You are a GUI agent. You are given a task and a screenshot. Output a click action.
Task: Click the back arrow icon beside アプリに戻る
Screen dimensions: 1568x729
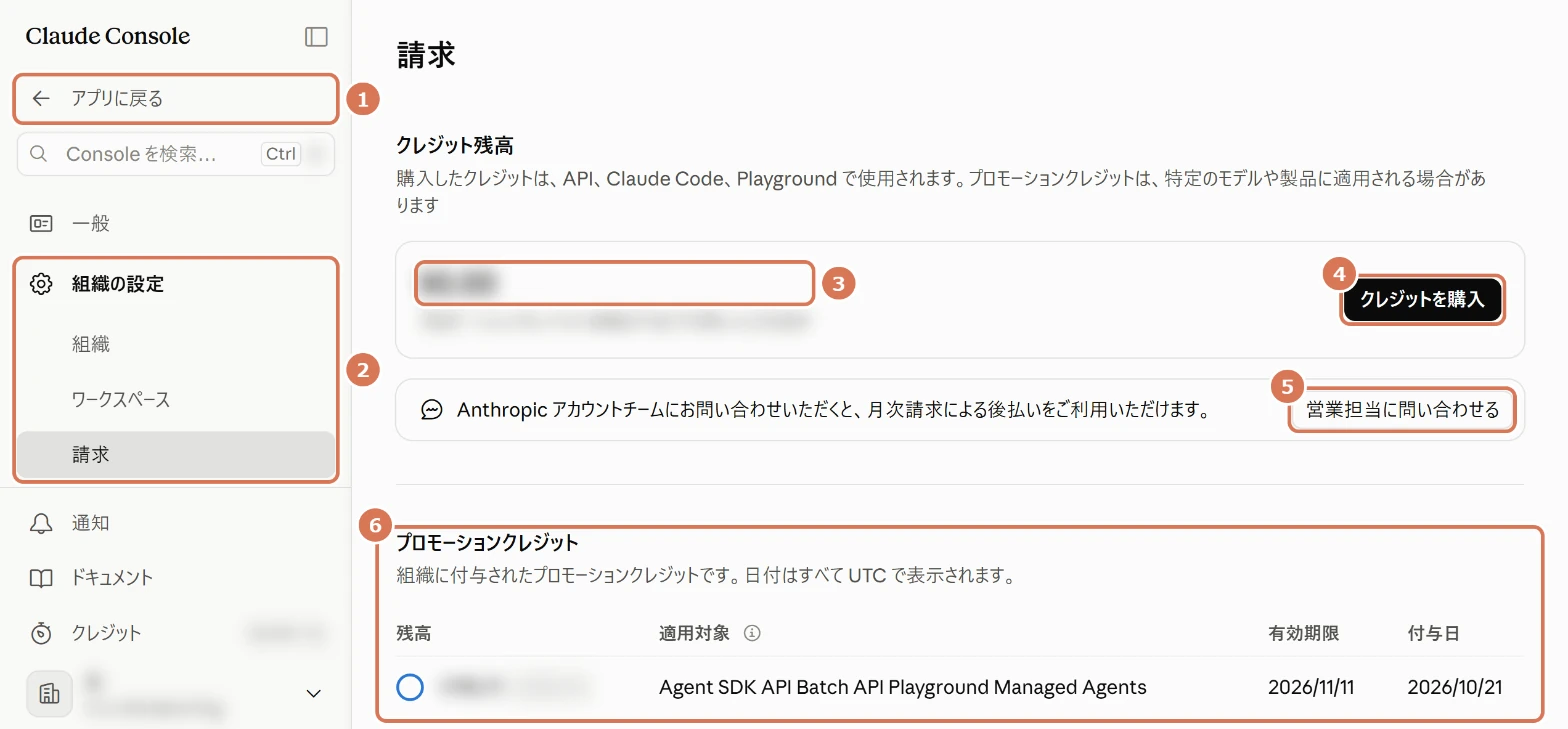41,98
